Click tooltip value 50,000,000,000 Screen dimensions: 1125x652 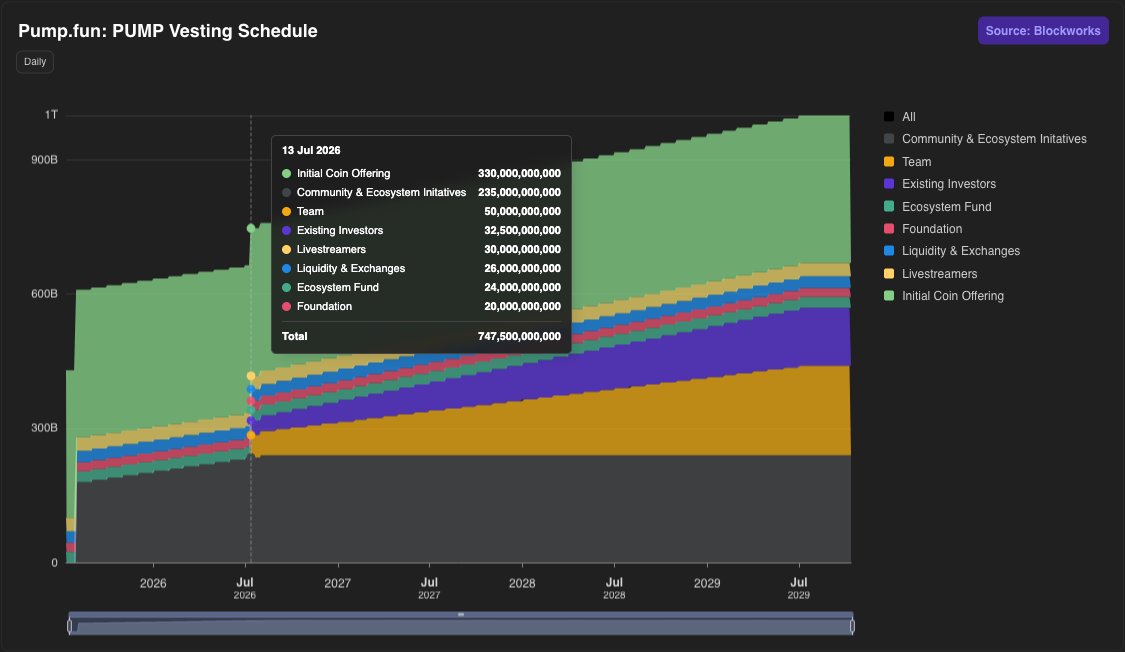tap(522, 212)
